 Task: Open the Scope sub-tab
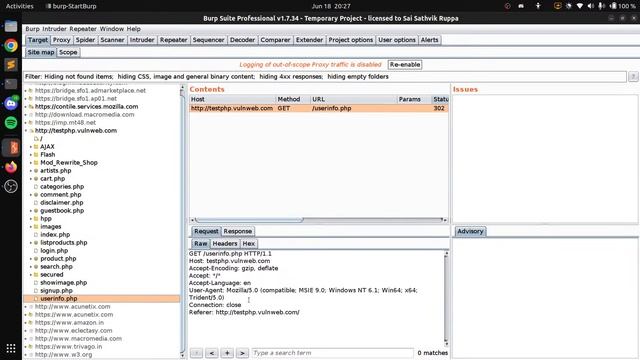click(68, 52)
